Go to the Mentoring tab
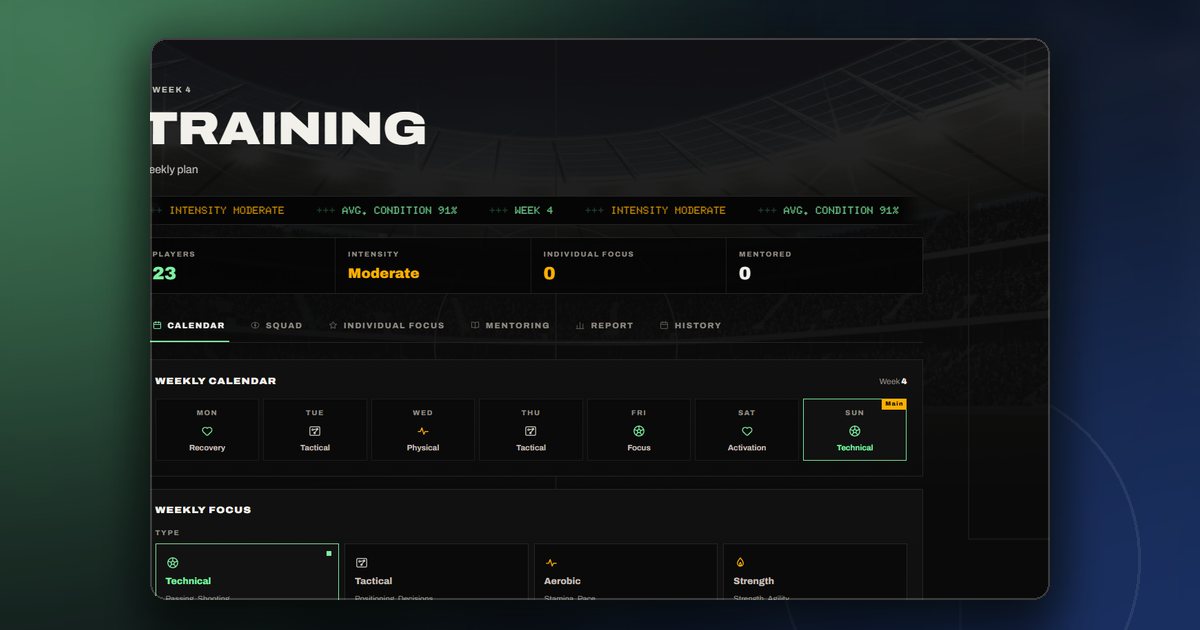 pos(510,325)
